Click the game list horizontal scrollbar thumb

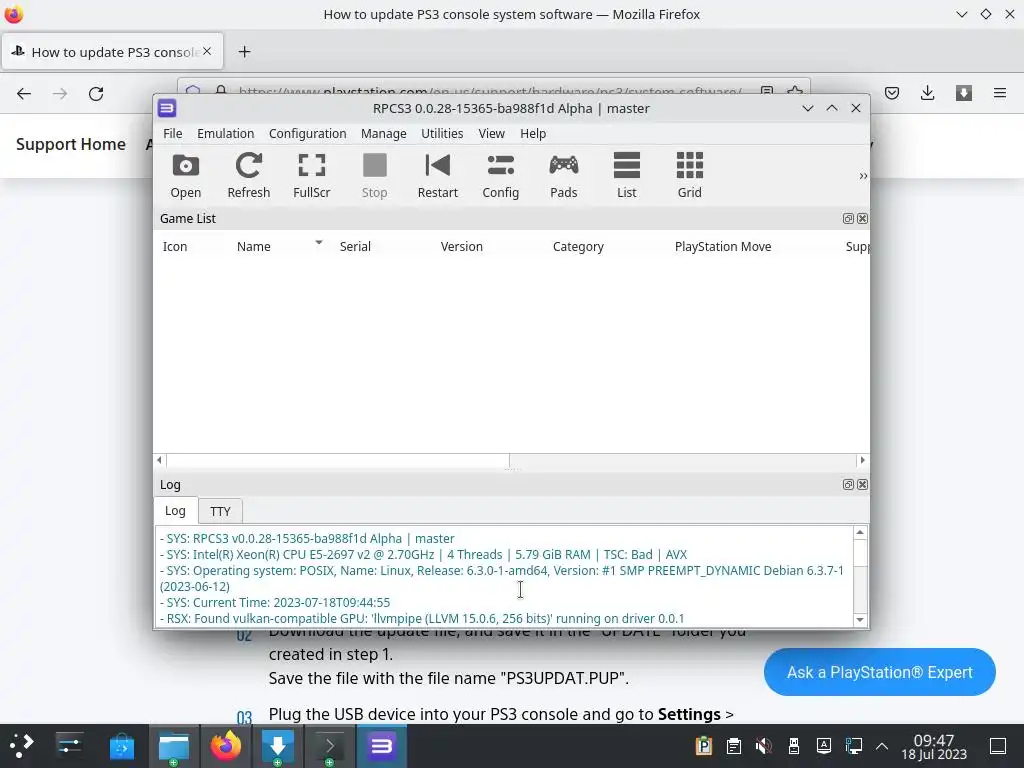coord(338,460)
